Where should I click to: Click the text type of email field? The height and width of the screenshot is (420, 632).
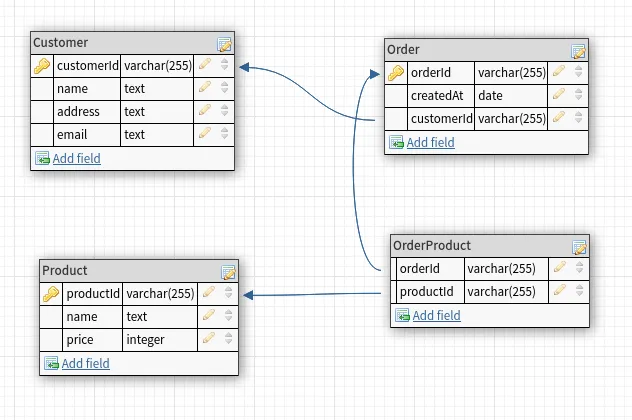coord(157,135)
